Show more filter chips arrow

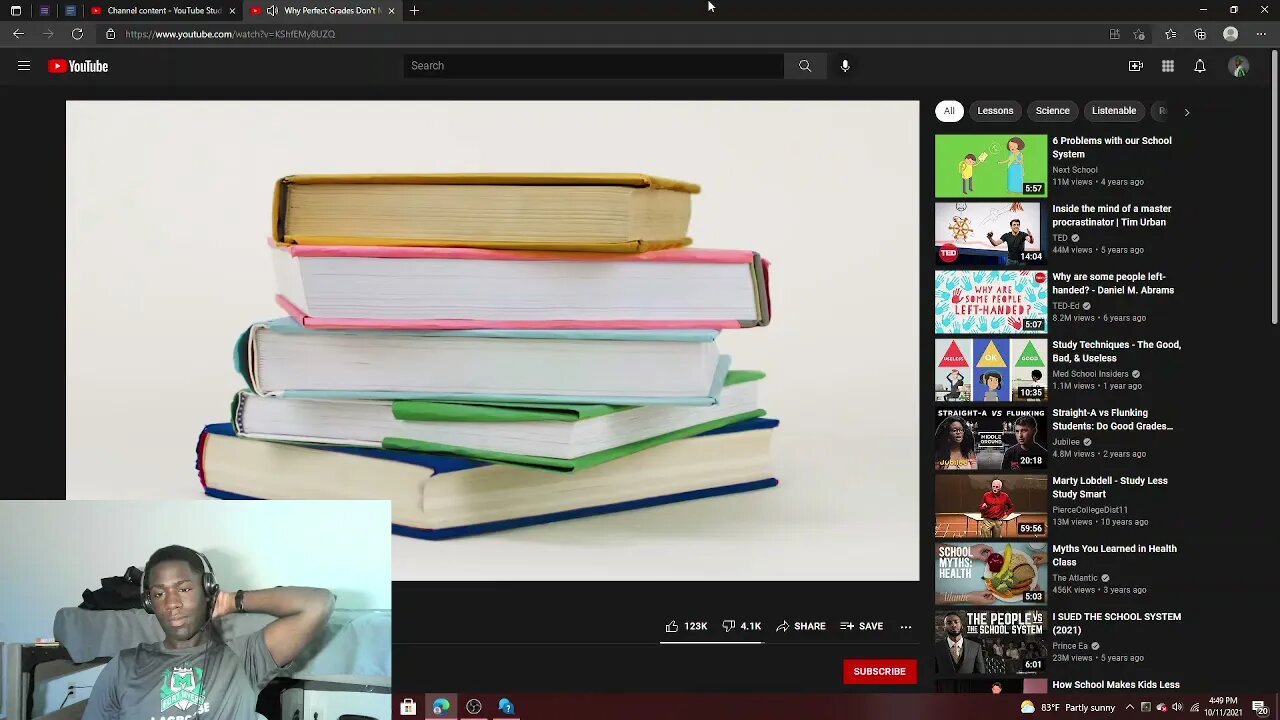1187,112
